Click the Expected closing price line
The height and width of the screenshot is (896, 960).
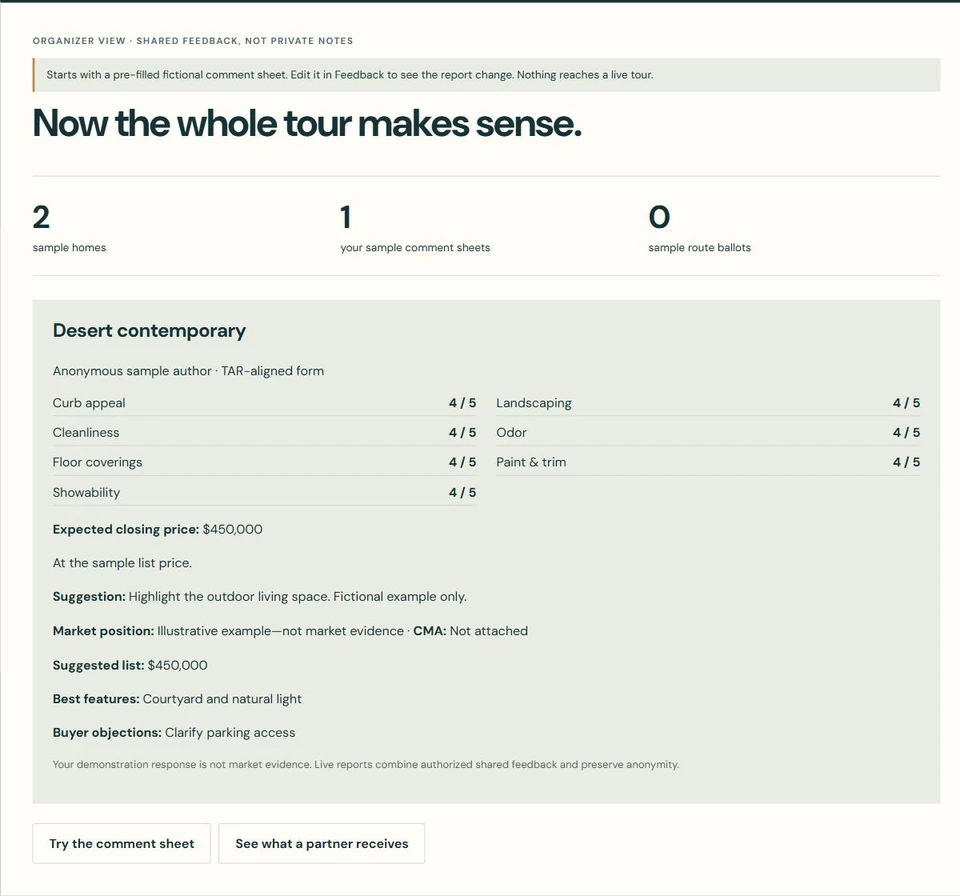pos(157,529)
